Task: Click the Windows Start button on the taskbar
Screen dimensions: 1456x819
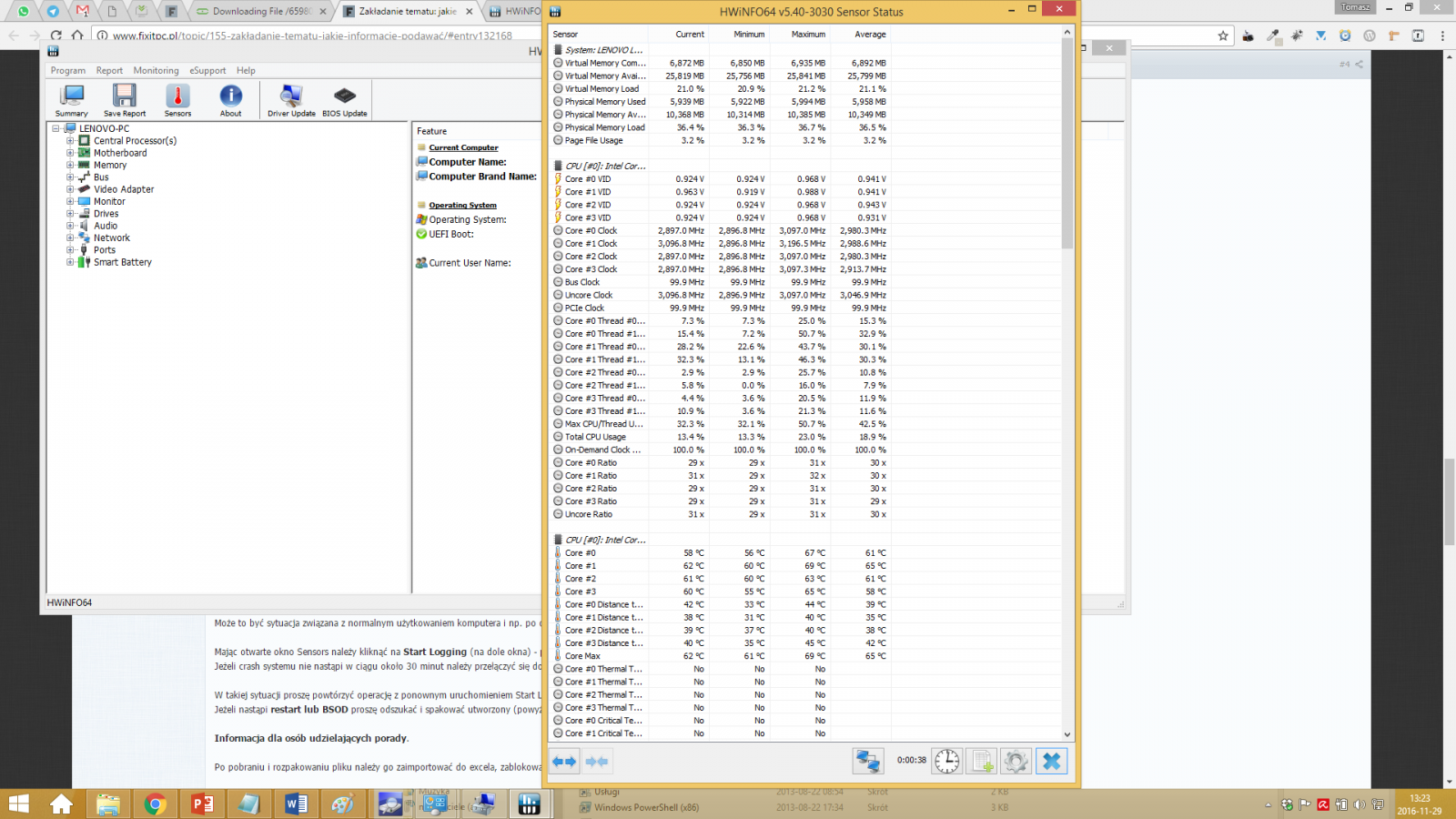Action: coord(18,804)
